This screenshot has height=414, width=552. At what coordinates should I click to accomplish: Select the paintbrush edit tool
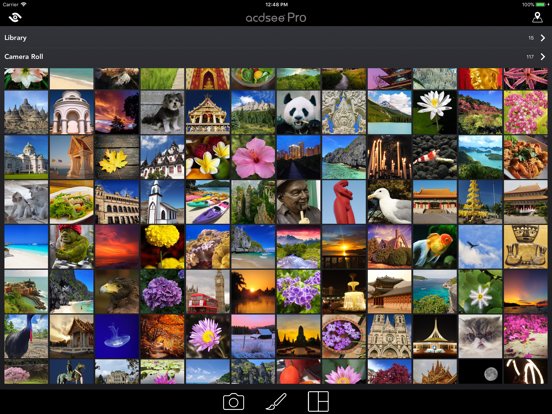276,402
